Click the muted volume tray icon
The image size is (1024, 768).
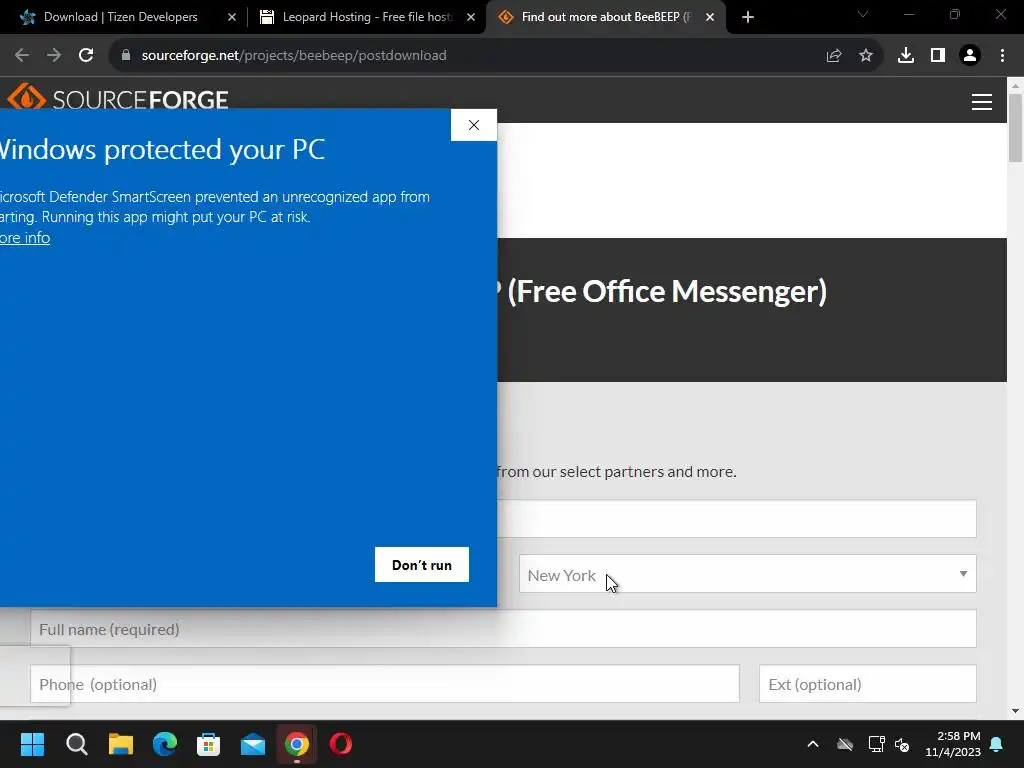tap(903, 744)
